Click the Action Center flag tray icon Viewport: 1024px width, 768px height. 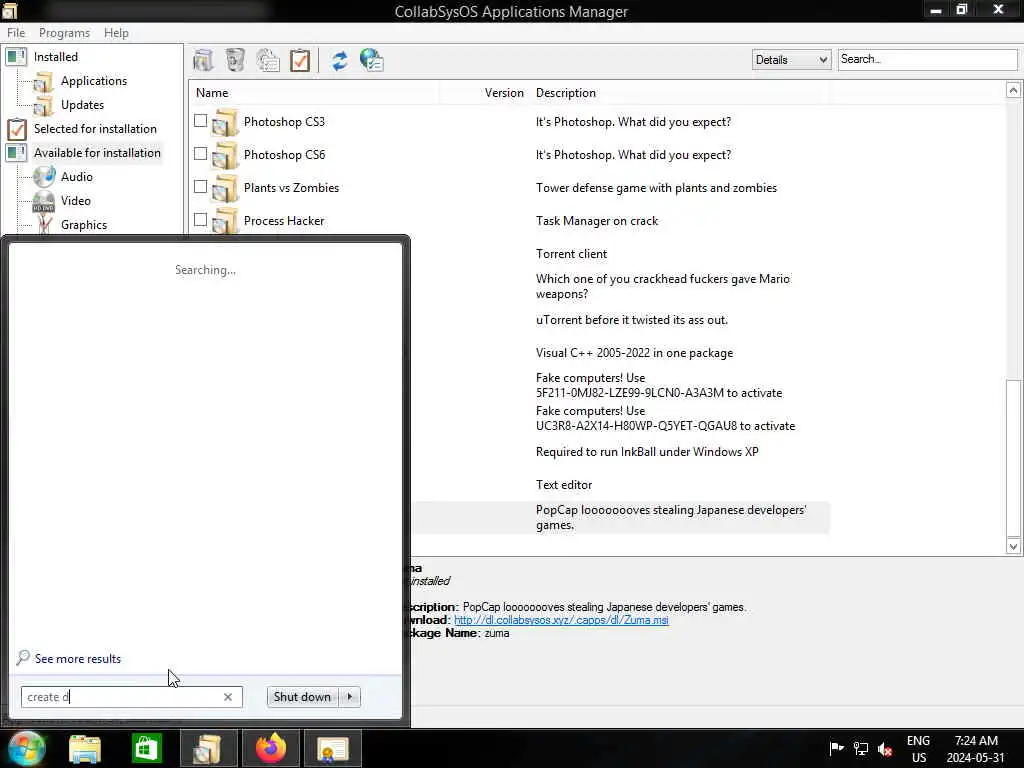click(836, 749)
